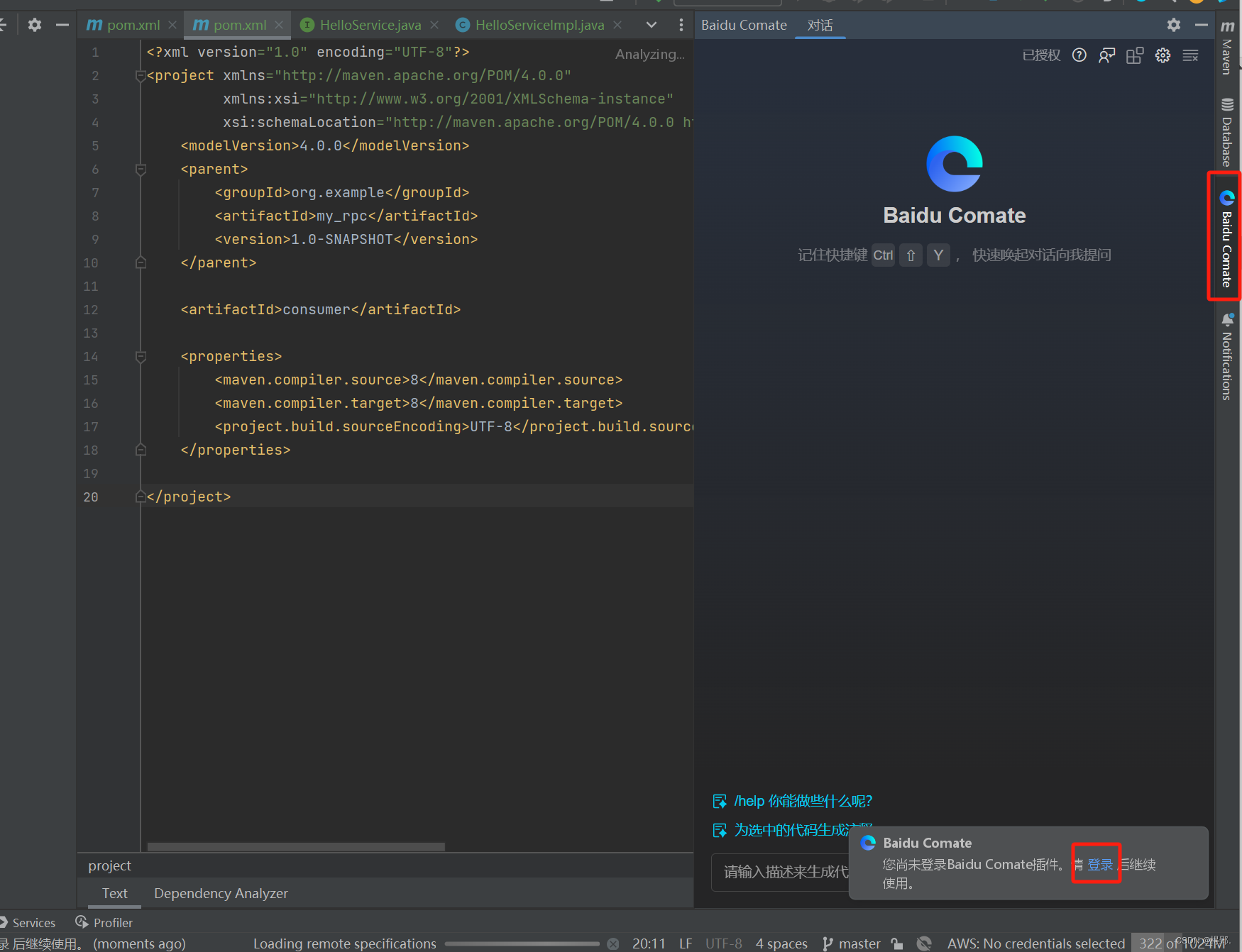This screenshot has height=952, width=1242.
Task: Click memory indicator 322 of 1024M
Action: pyautogui.click(x=1182, y=943)
